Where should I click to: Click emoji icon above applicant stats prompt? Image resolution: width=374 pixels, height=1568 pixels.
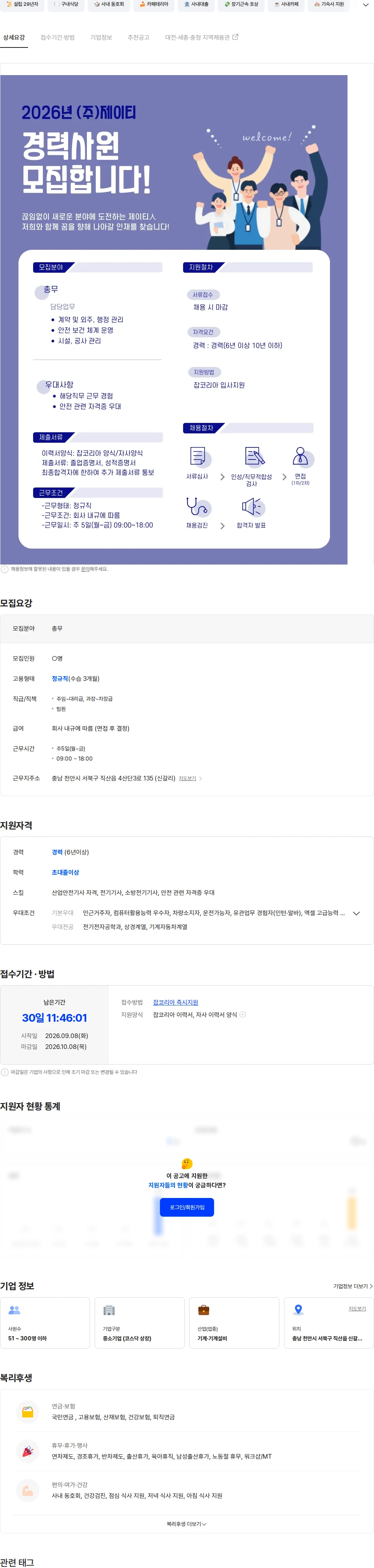click(187, 1163)
